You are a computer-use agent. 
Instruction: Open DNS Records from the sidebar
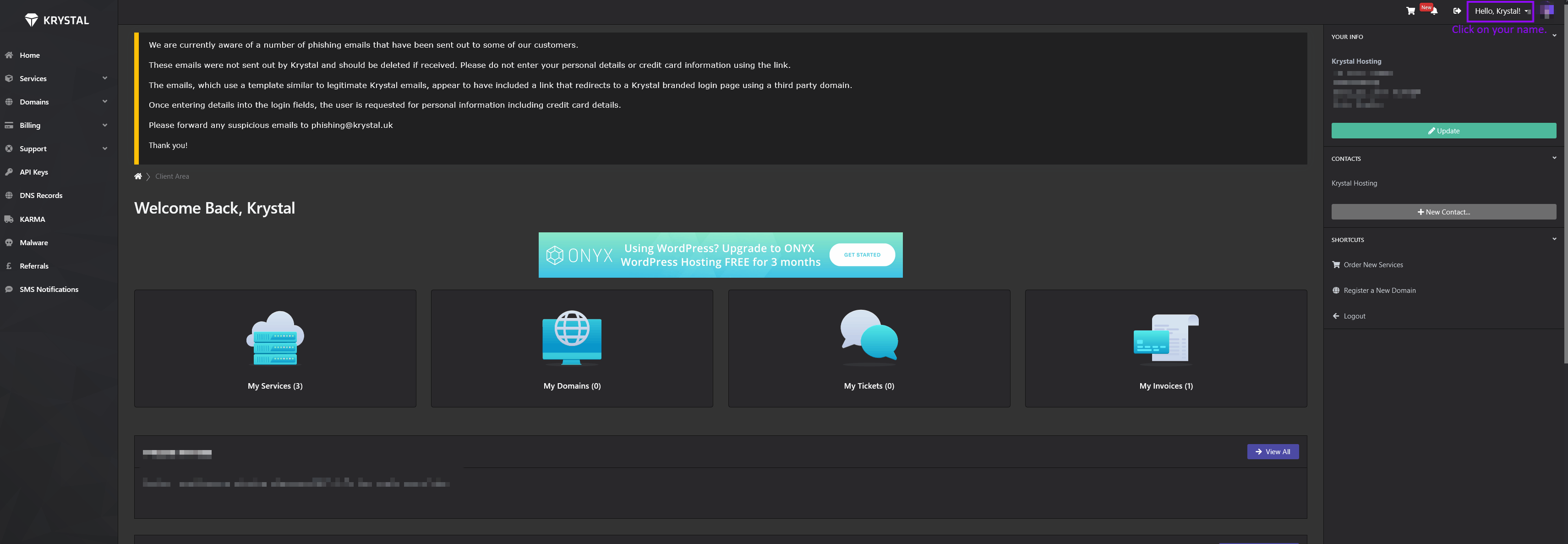(x=41, y=196)
